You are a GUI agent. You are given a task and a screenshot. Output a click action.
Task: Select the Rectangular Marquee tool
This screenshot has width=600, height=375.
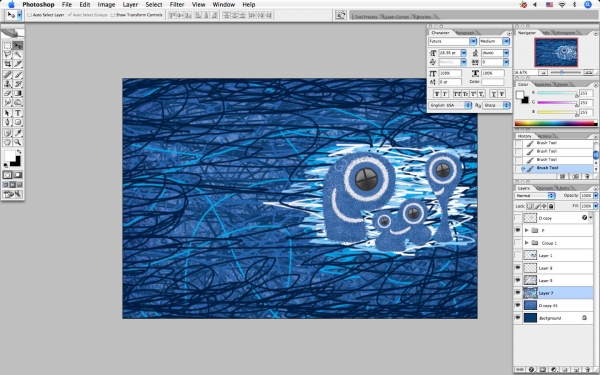coord(7,46)
